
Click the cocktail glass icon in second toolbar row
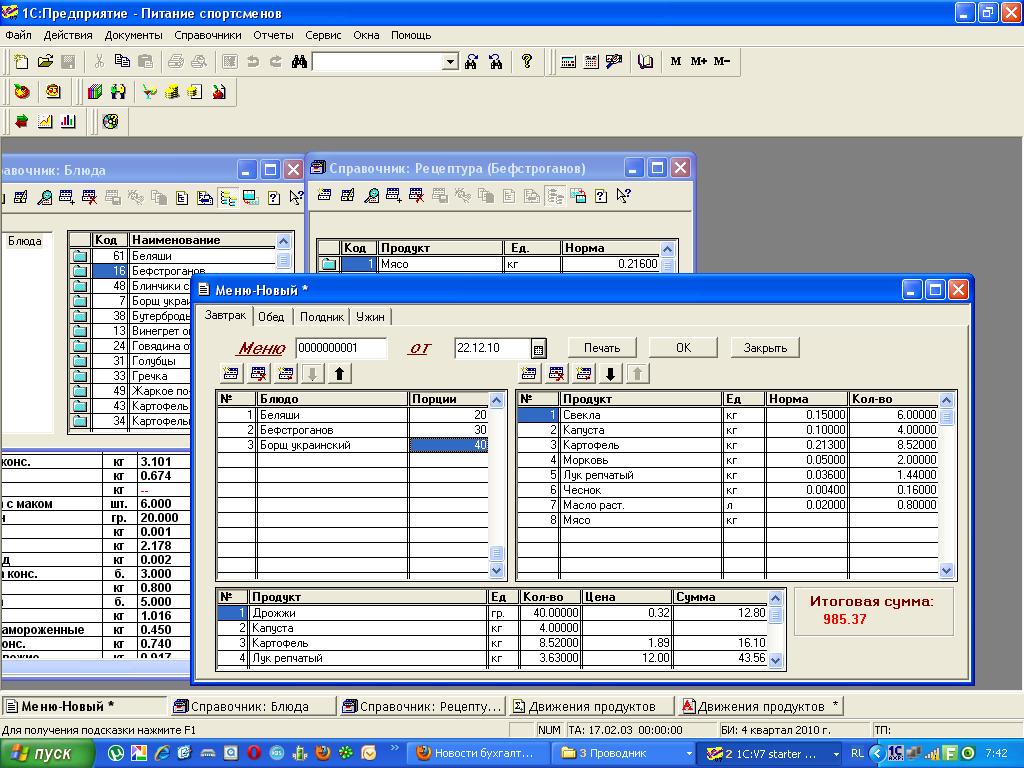tap(150, 91)
